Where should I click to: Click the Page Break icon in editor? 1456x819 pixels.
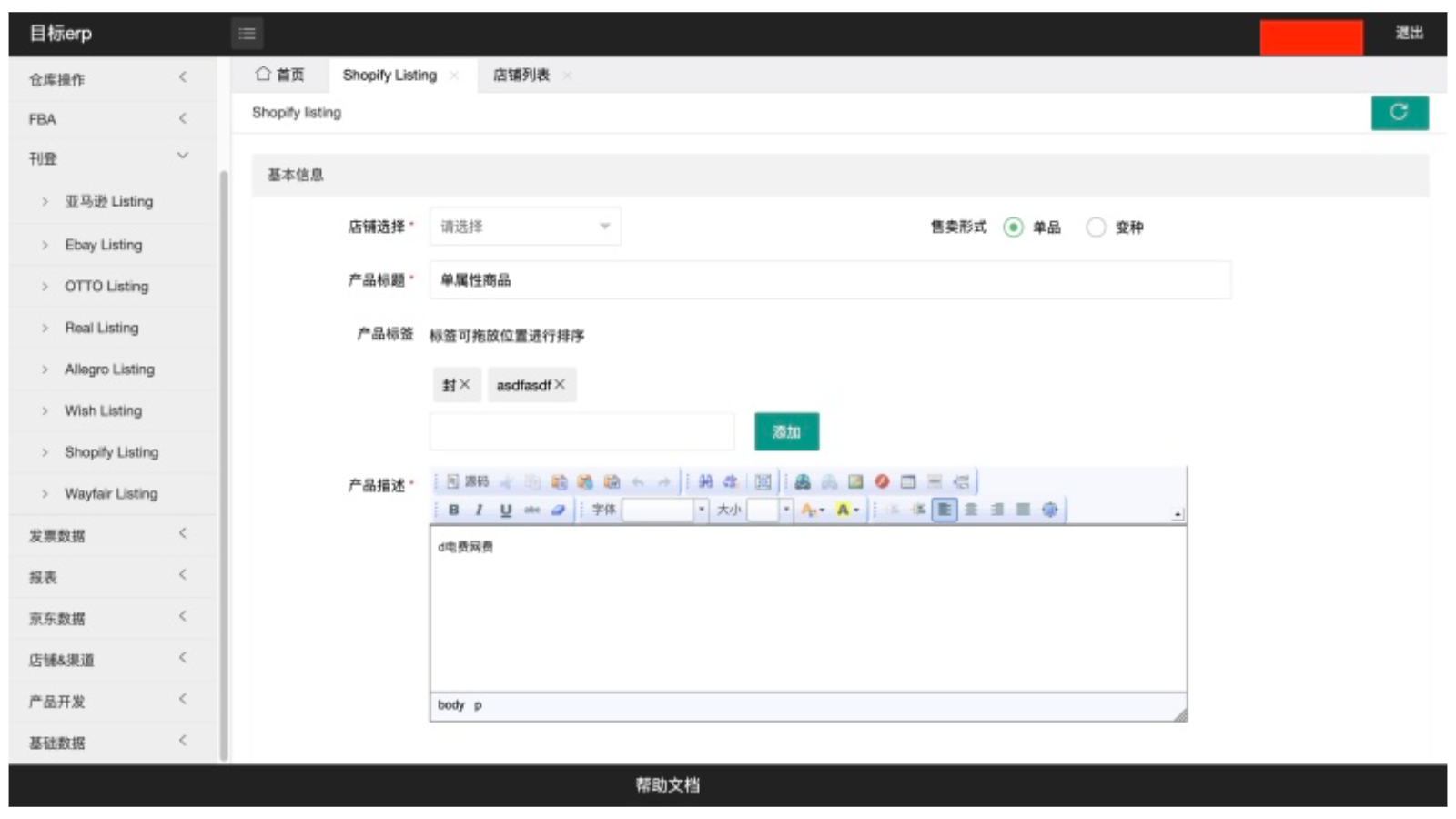(x=961, y=481)
